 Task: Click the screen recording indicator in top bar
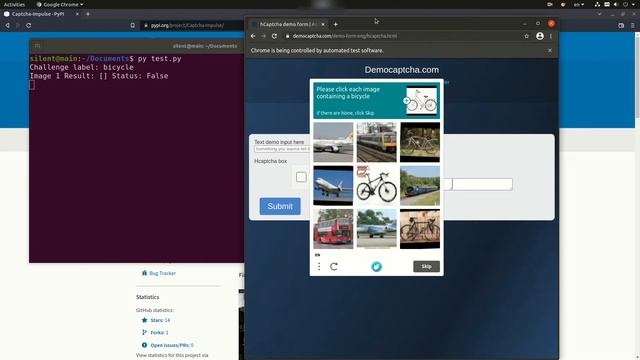550,4
